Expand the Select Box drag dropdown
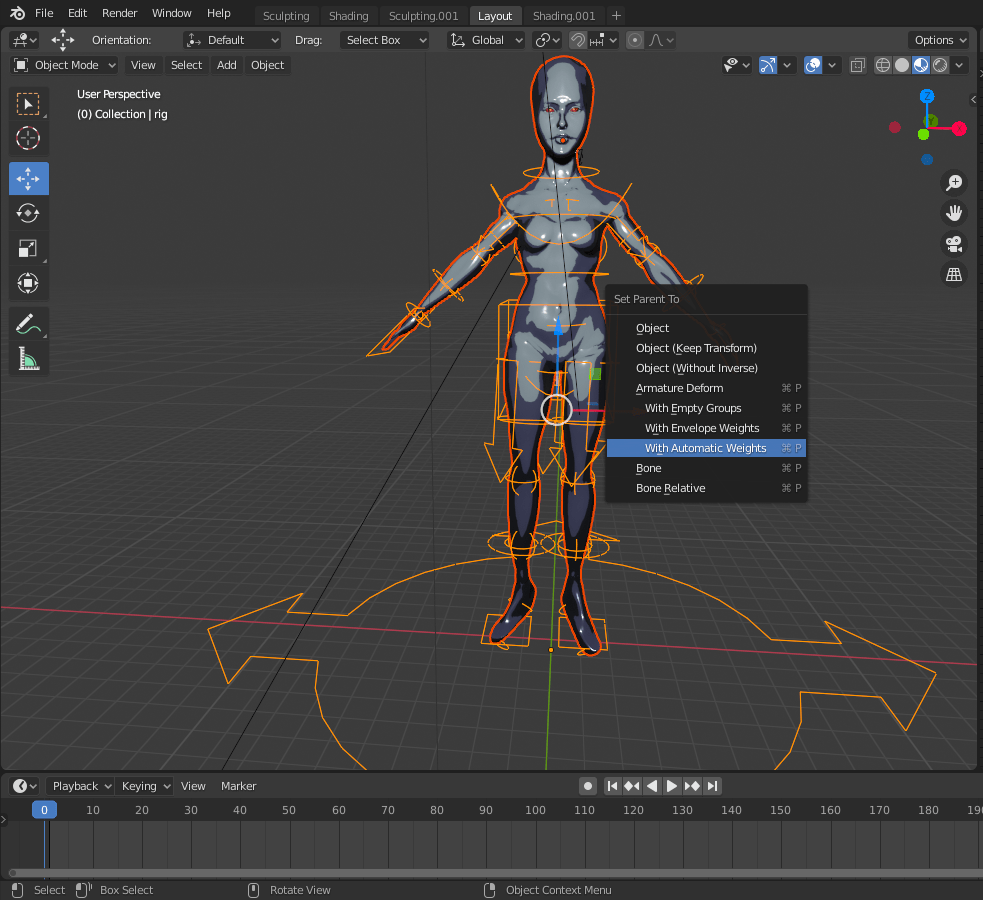This screenshot has width=983, height=900. point(385,40)
